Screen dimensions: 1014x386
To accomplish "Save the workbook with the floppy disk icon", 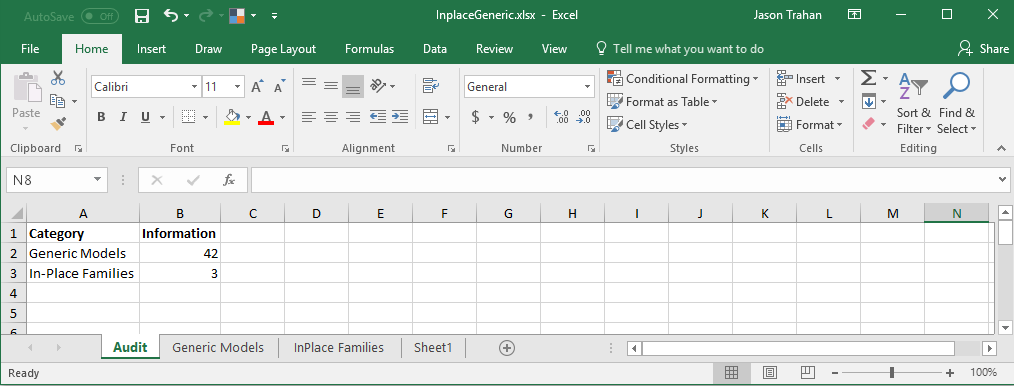I will click(x=142, y=16).
